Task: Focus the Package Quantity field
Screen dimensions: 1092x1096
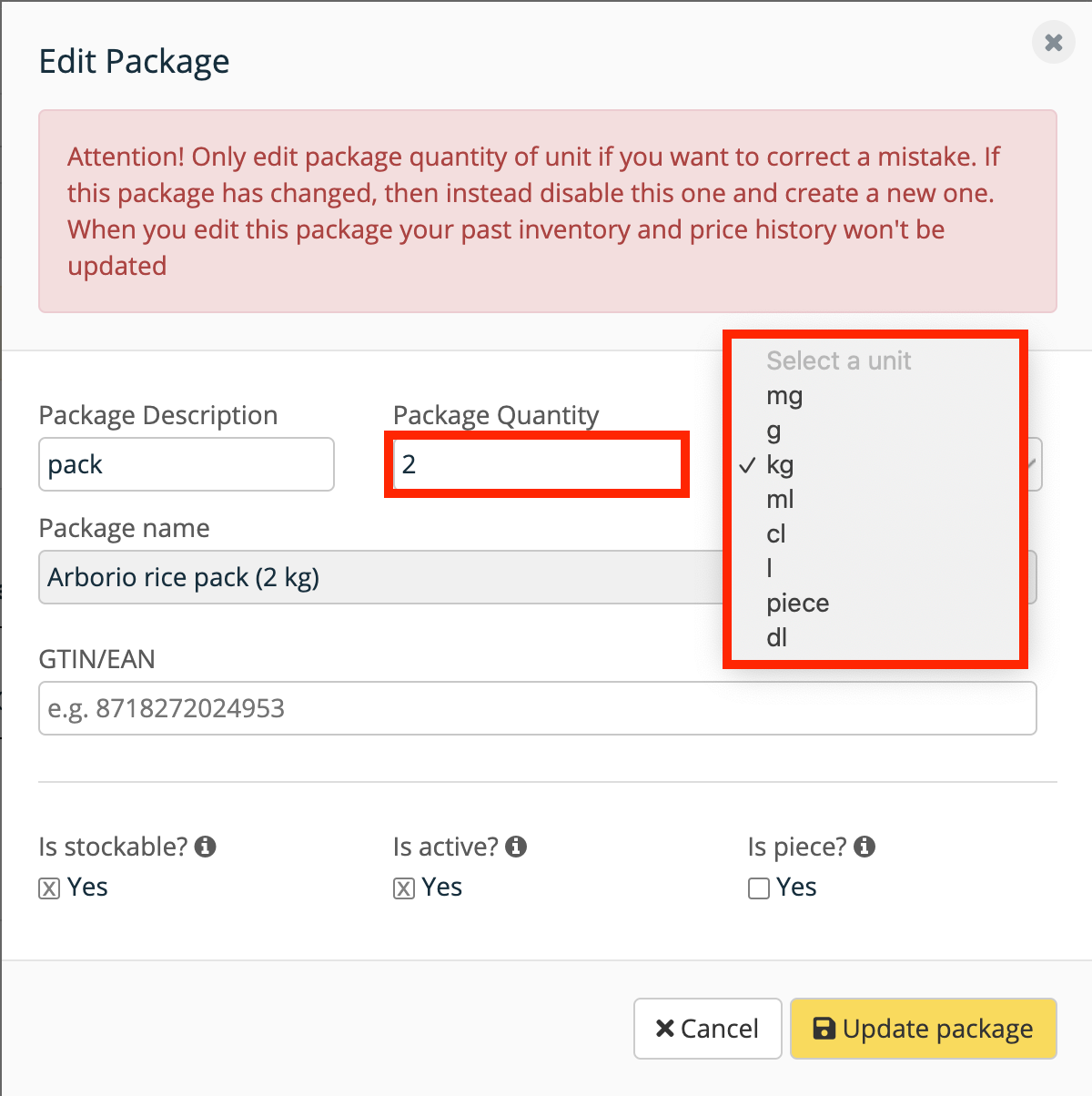Action: pyautogui.click(x=537, y=465)
